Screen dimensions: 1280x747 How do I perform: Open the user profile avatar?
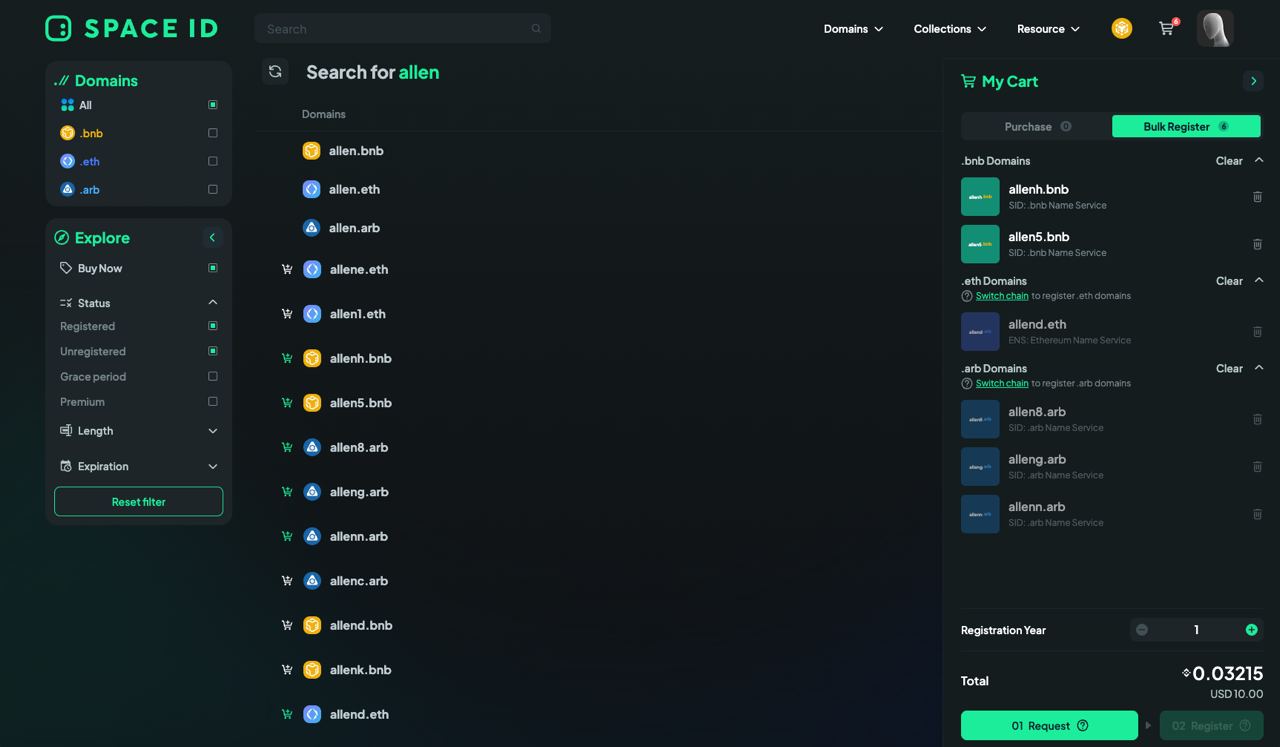pyautogui.click(x=1215, y=29)
